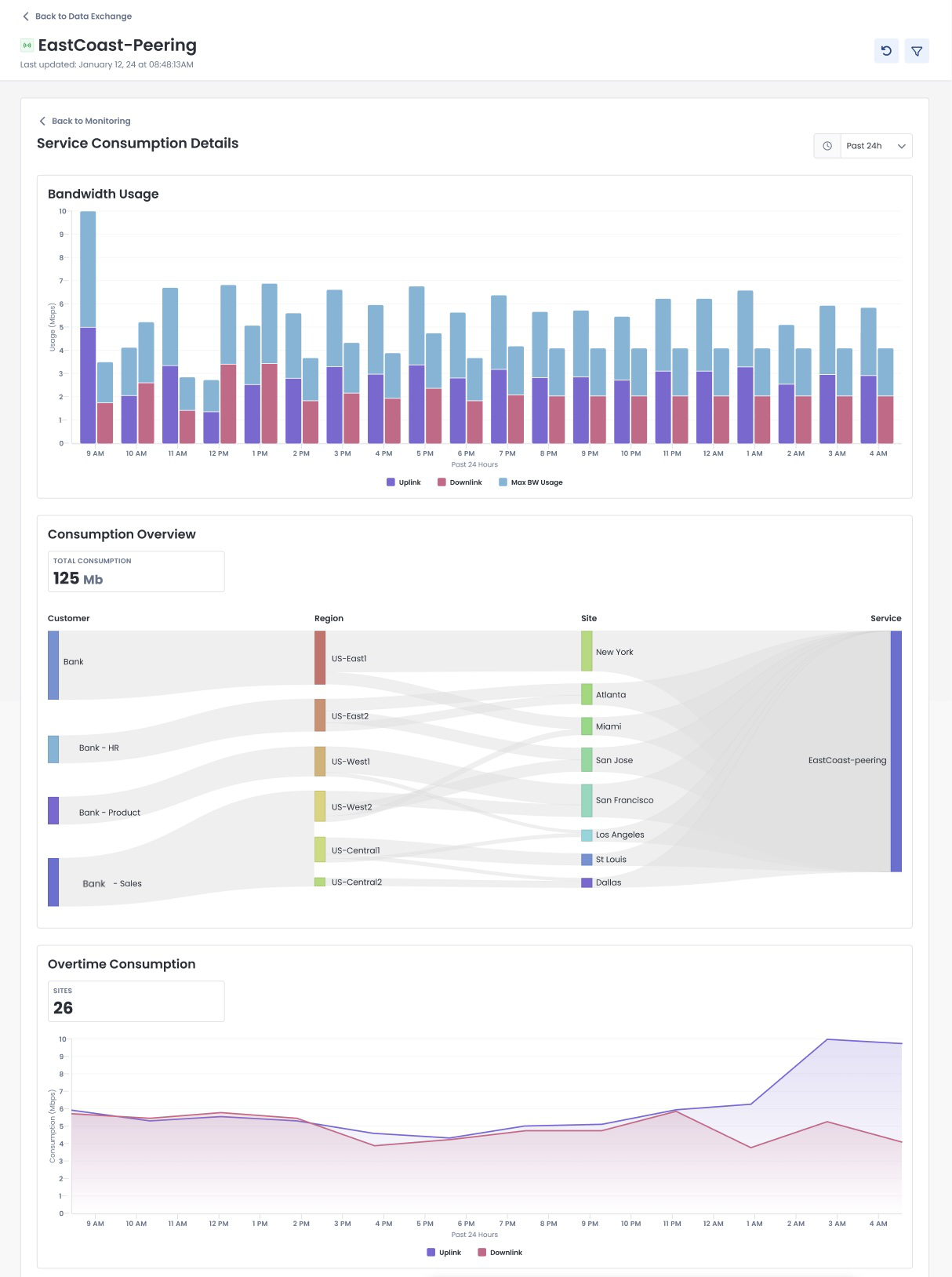Click the 12 PM Downlink bar in Bandwidth Usage

tap(228, 404)
